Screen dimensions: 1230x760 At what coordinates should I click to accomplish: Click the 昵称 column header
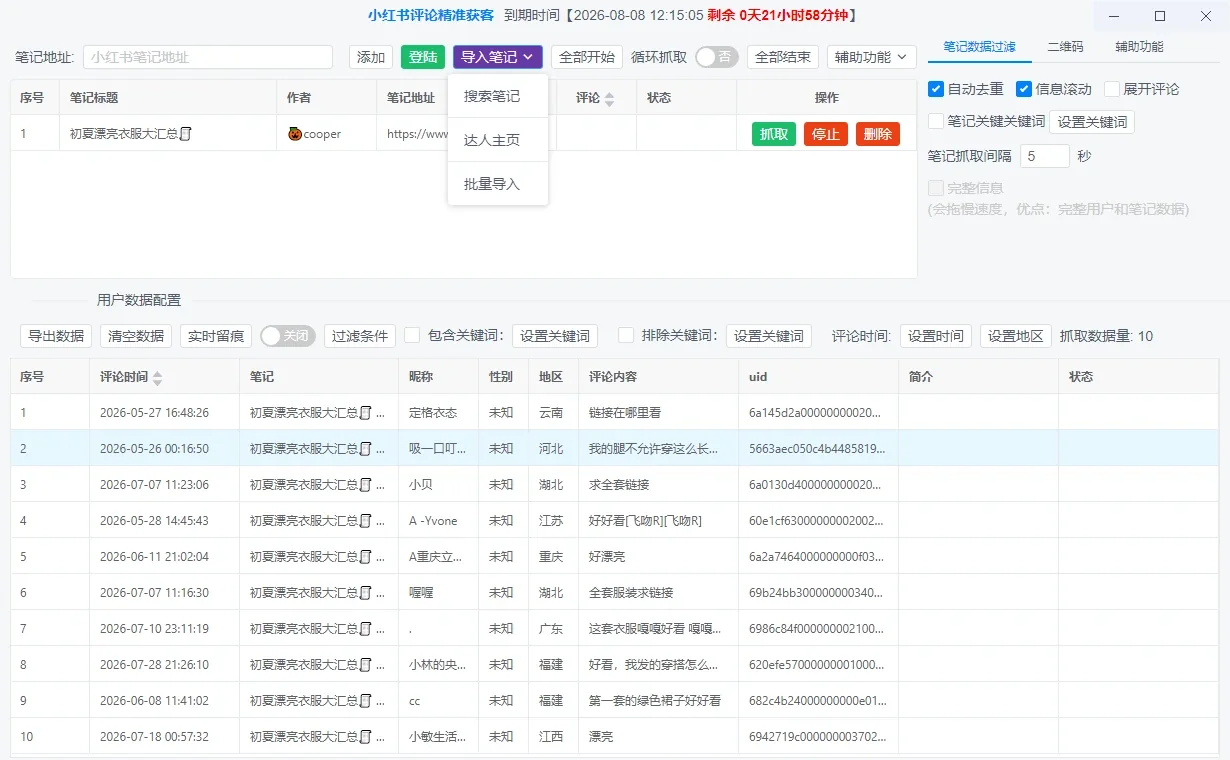(x=438, y=377)
